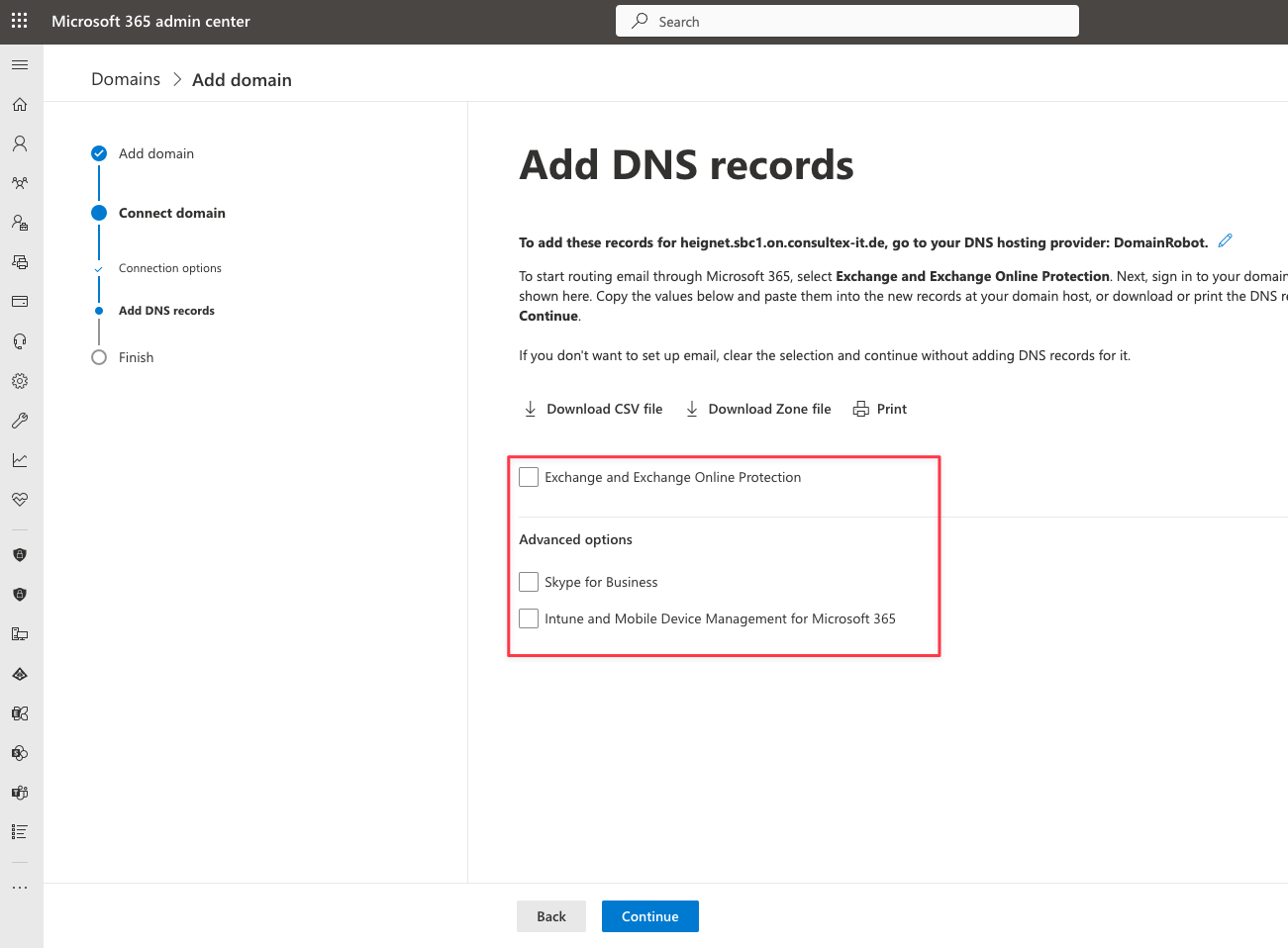Open All admin centers list icon
Image resolution: width=1288 pixels, height=948 pixels.
[20, 832]
